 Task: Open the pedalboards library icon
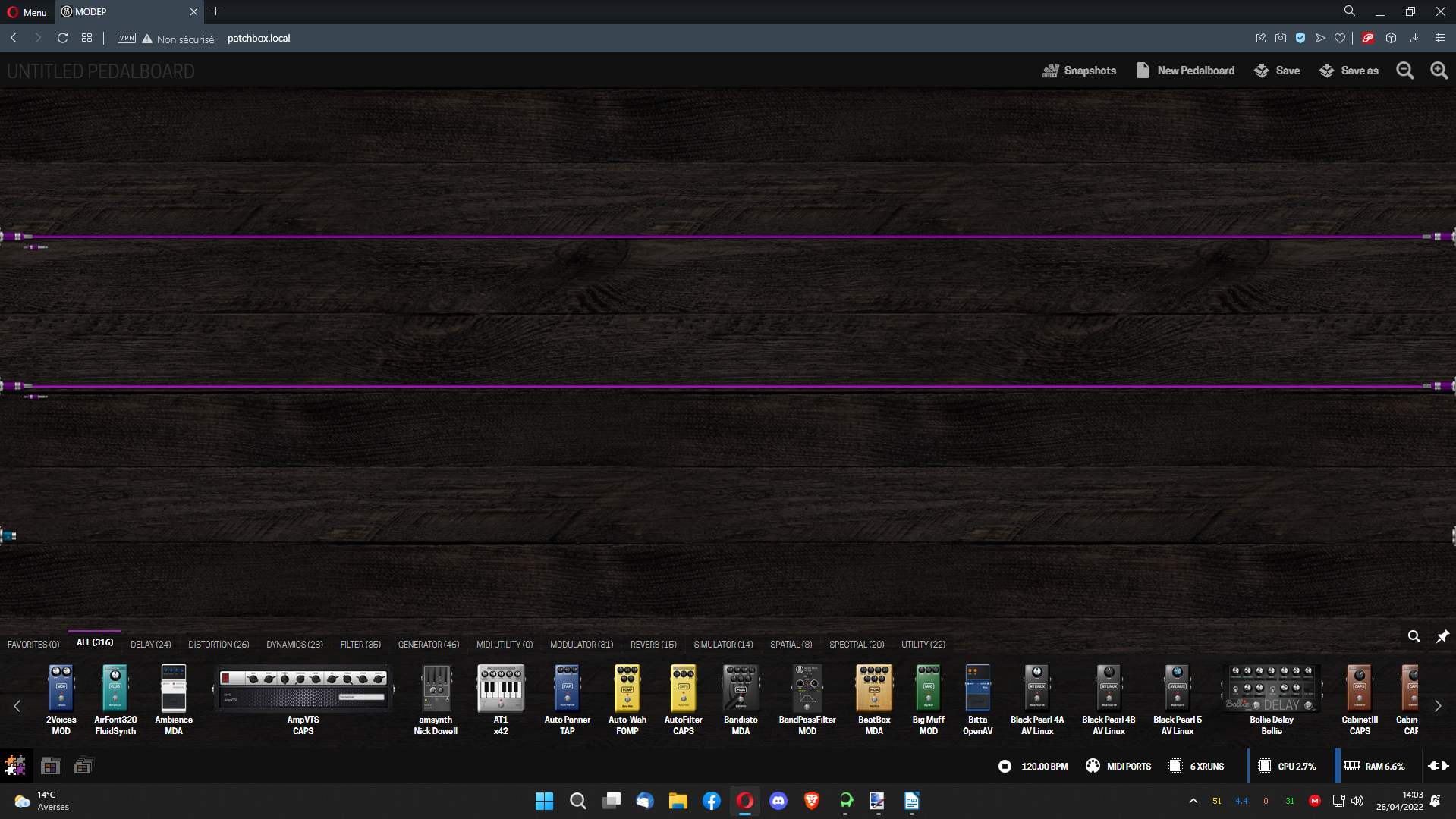pyautogui.click(x=51, y=766)
